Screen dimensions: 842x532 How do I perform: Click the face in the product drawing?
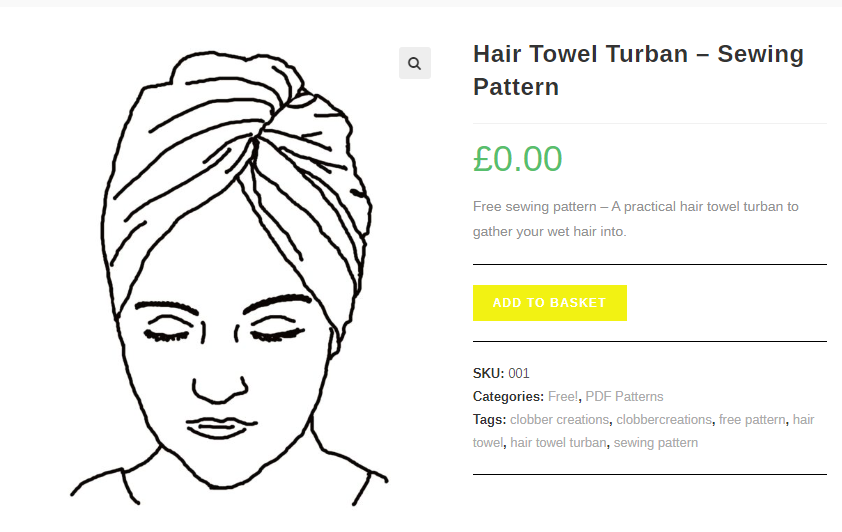223,365
